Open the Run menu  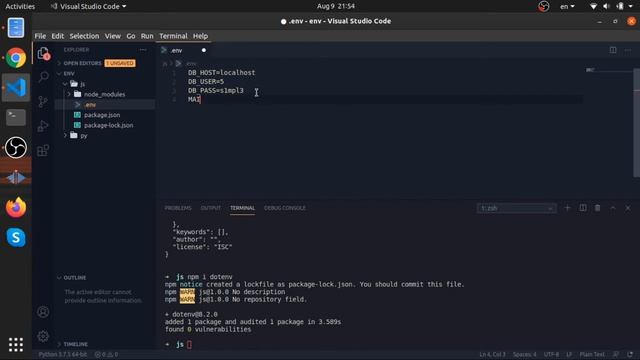(x=147, y=36)
